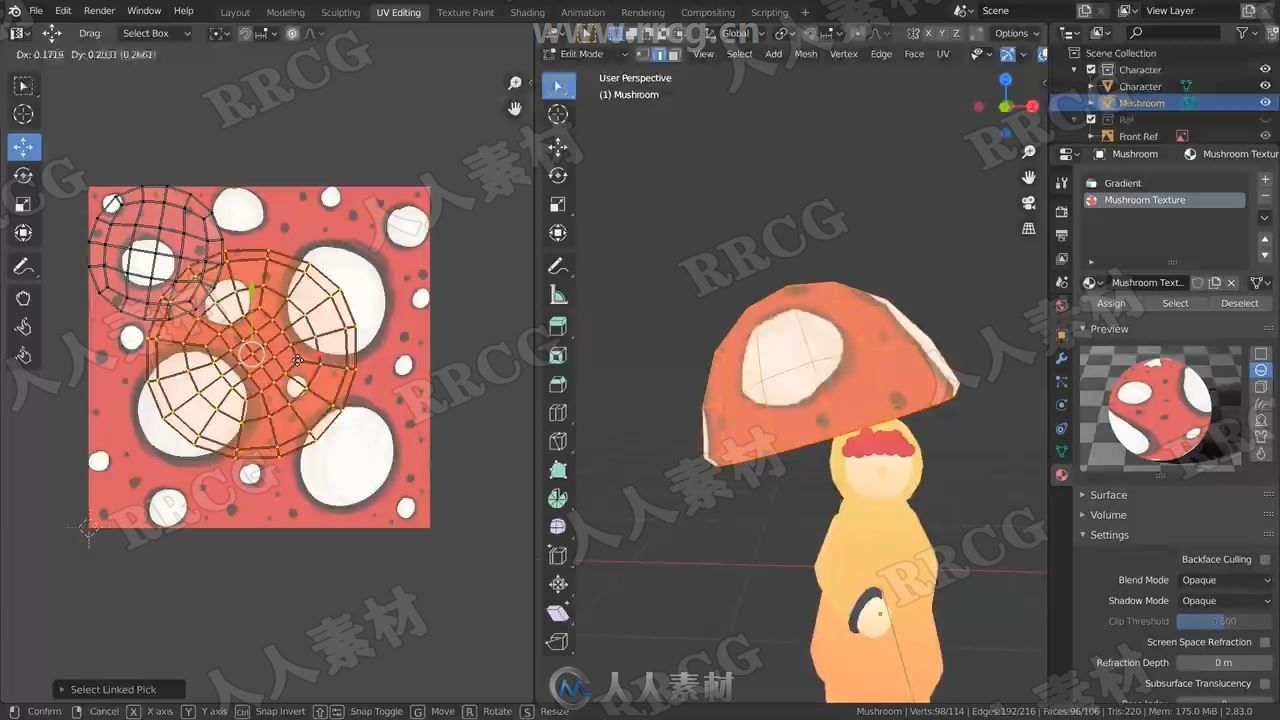Select the Inset Faces tool
This screenshot has width=1280, height=720.
click(x=558, y=355)
